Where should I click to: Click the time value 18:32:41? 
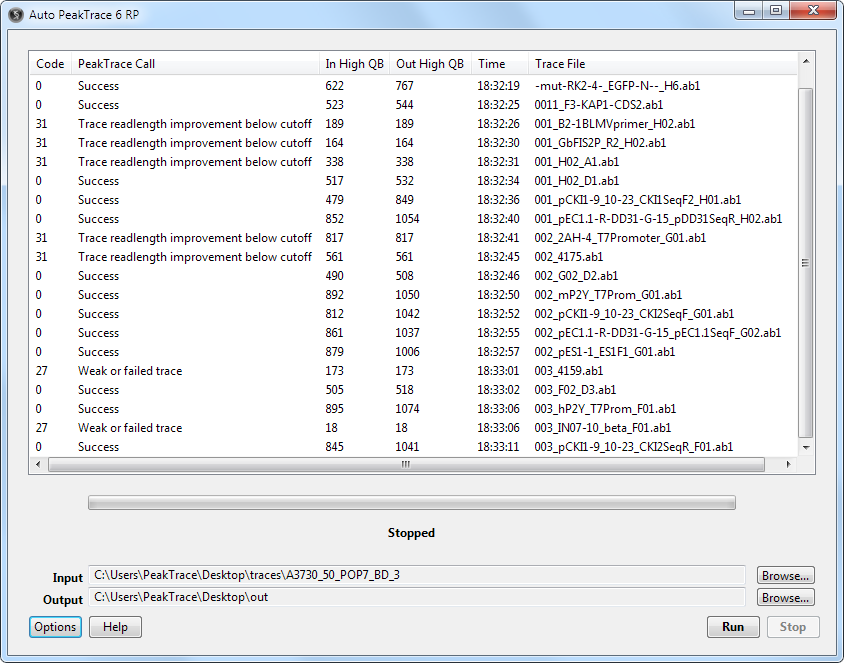coord(498,238)
